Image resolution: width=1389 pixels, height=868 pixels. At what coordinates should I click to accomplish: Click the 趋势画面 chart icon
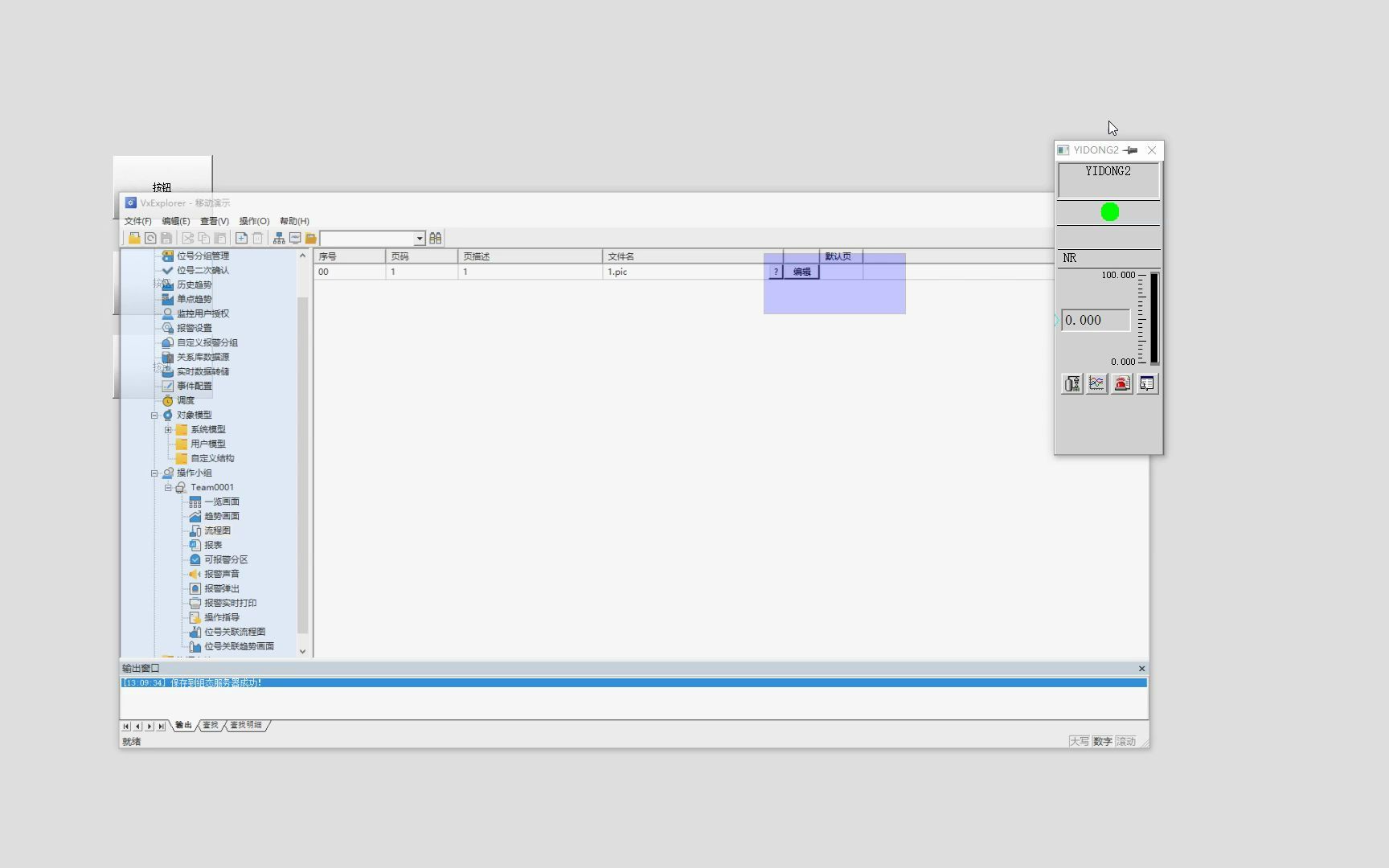click(195, 516)
